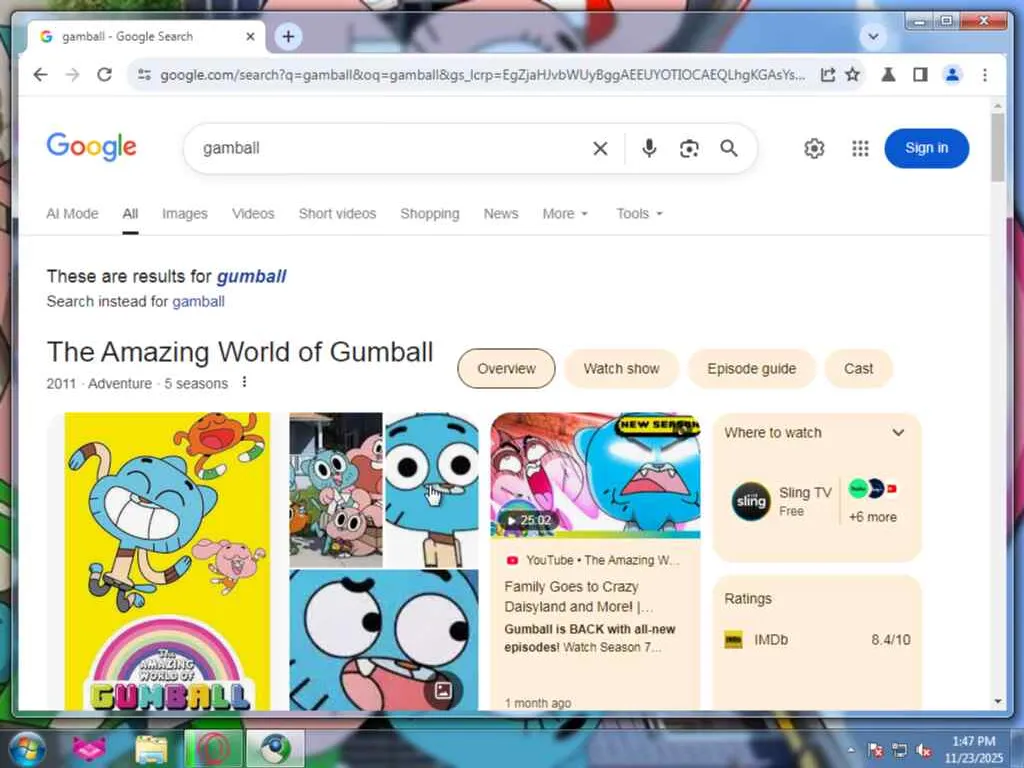Open Family Goes to Crazy Daisyland video title
The image size is (1024, 768).
coord(578,596)
